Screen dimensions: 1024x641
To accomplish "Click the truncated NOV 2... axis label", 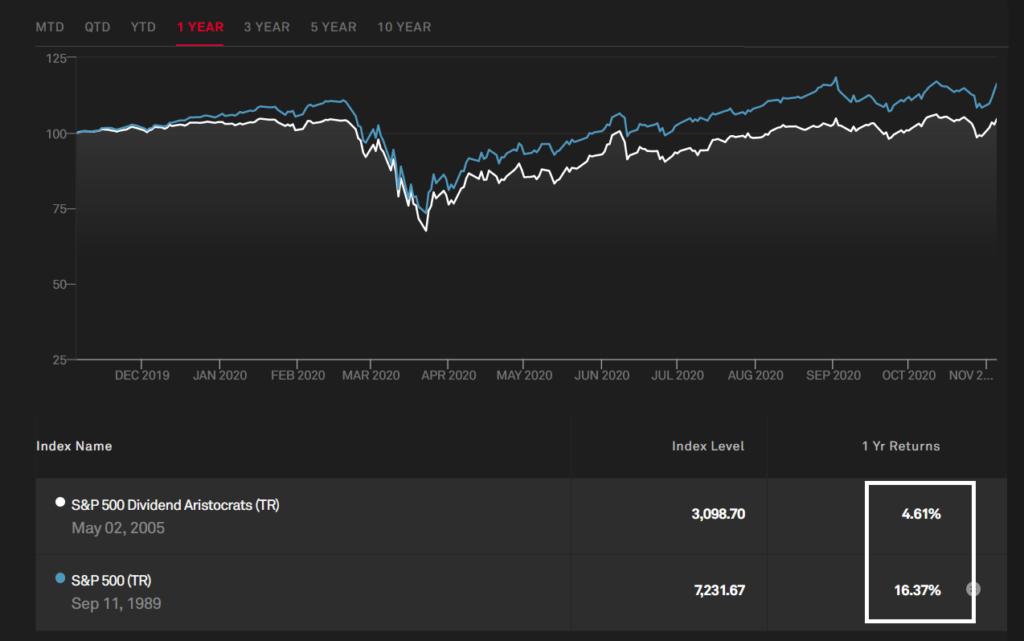I will [971, 376].
